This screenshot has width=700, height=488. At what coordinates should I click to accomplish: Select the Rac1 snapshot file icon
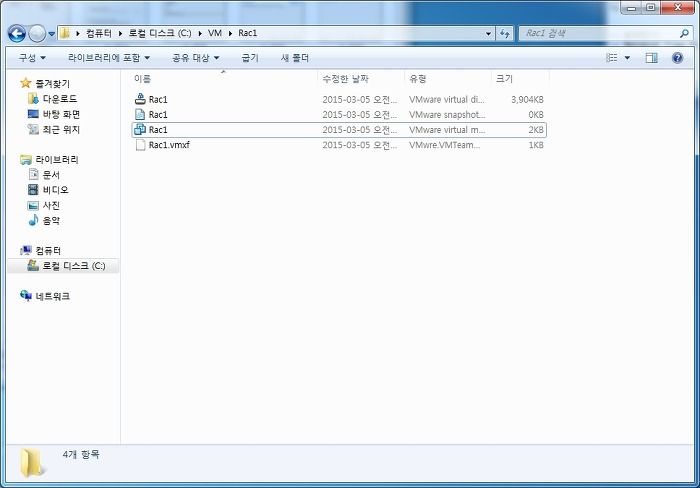tap(140, 114)
